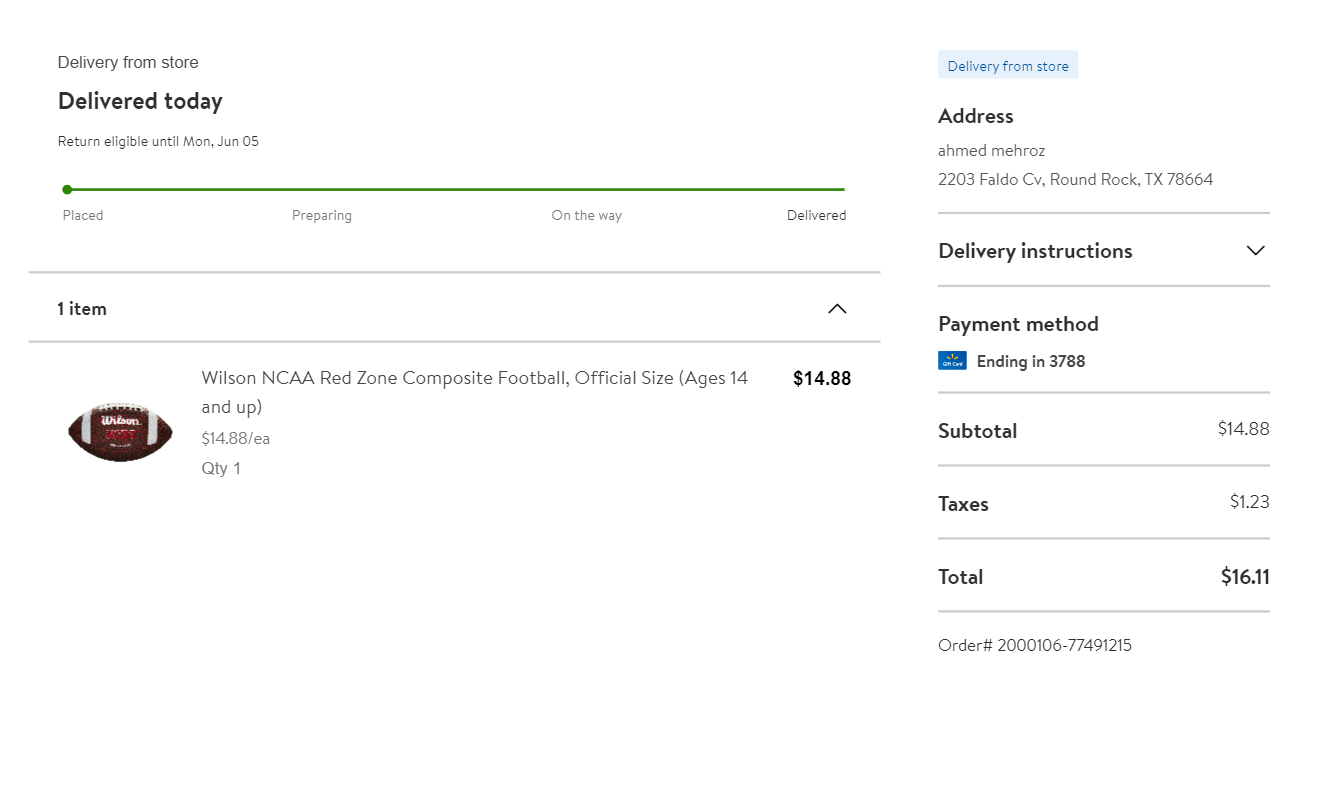
Task: Click the $14.88 item price
Action: tap(822, 378)
